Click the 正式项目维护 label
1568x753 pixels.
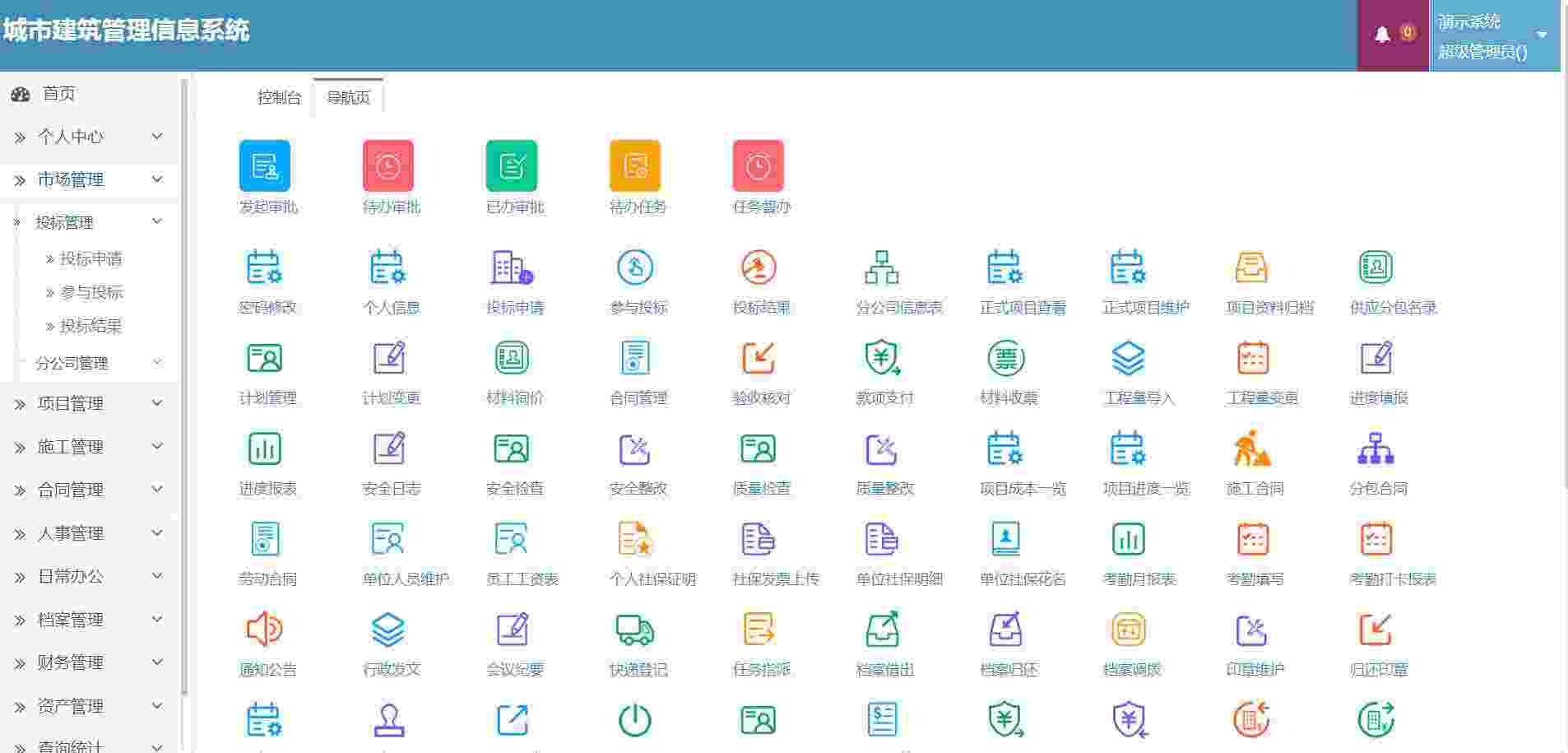click(x=1146, y=308)
